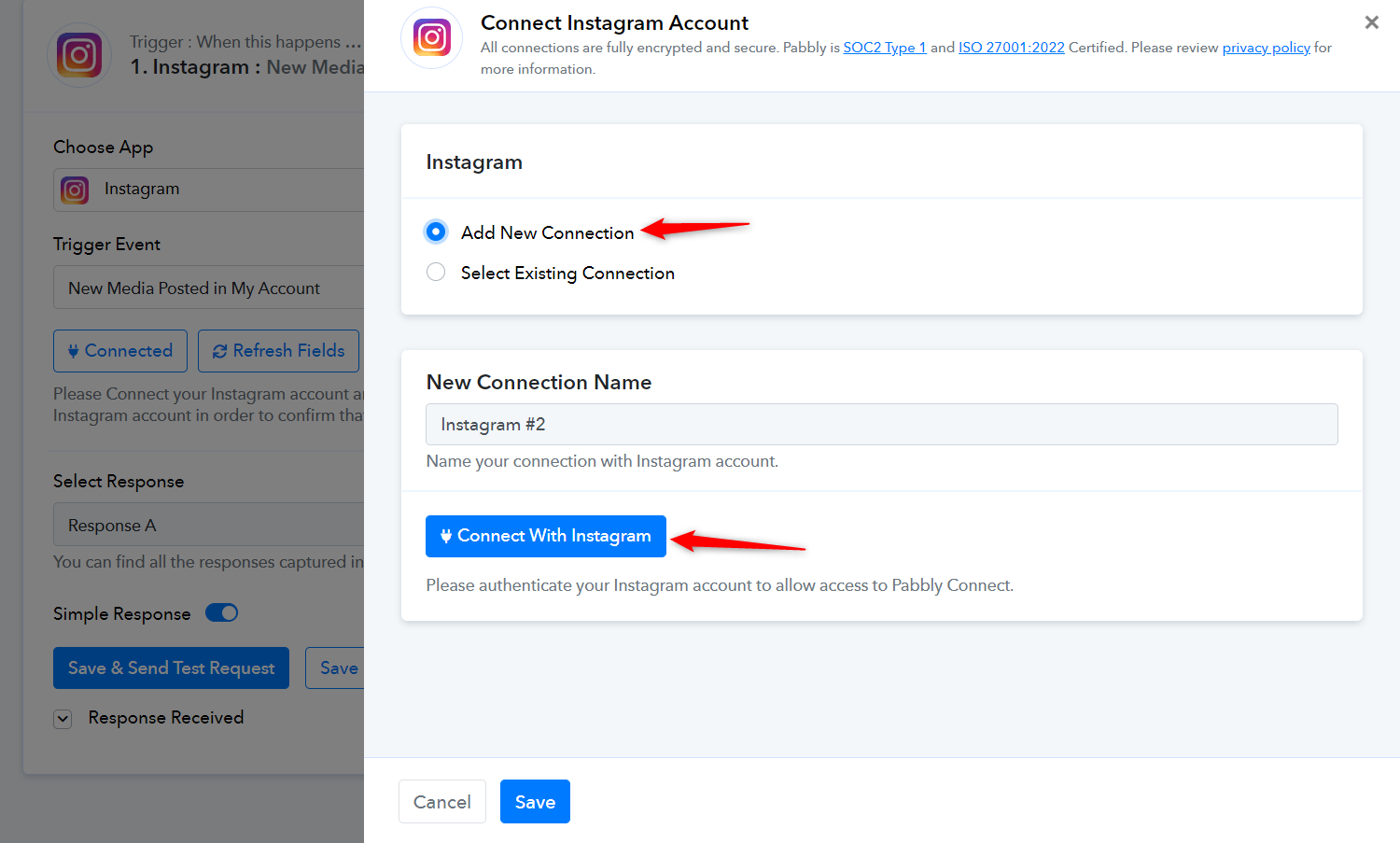Close the Connect Instagram Account dialog
Viewport: 1400px width, 843px height.
(x=1371, y=22)
